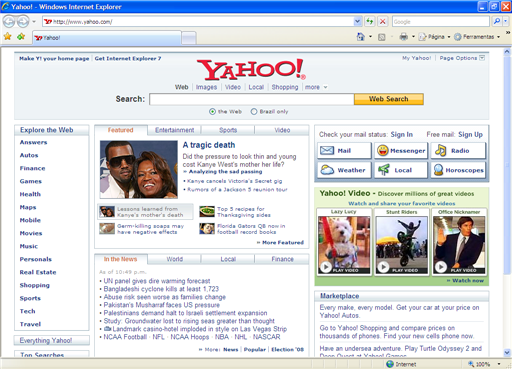The width and height of the screenshot is (512, 369).
Task: Open Horoscopes crystal ball button
Action: click(458, 170)
